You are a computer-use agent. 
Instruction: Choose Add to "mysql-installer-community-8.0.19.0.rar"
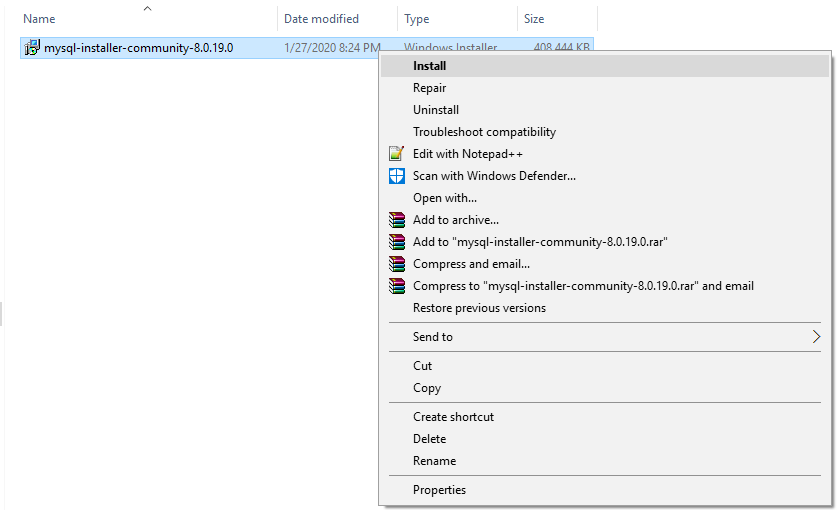coord(605,242)
